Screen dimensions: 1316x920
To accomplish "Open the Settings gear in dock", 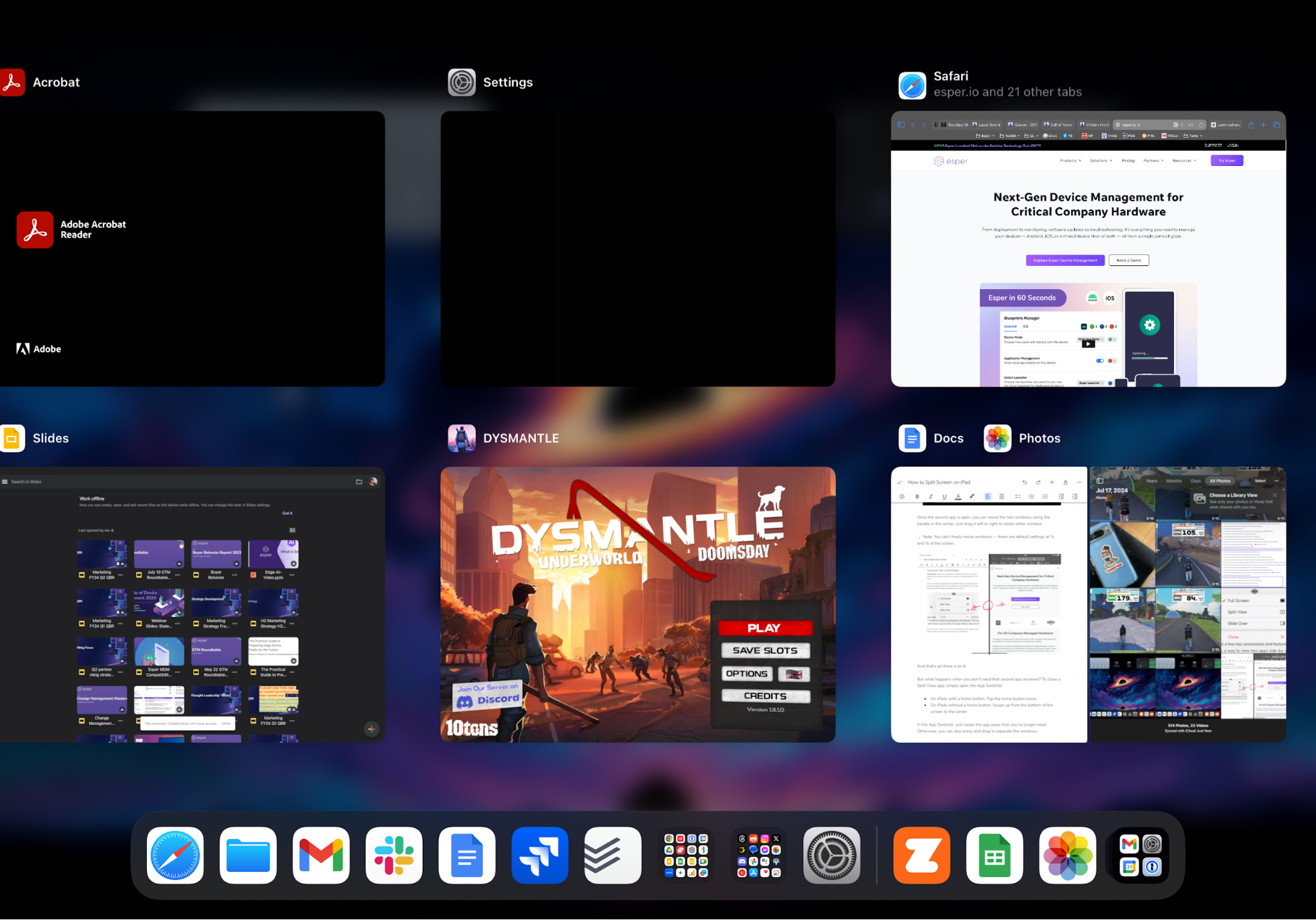I will coord(831,855).
